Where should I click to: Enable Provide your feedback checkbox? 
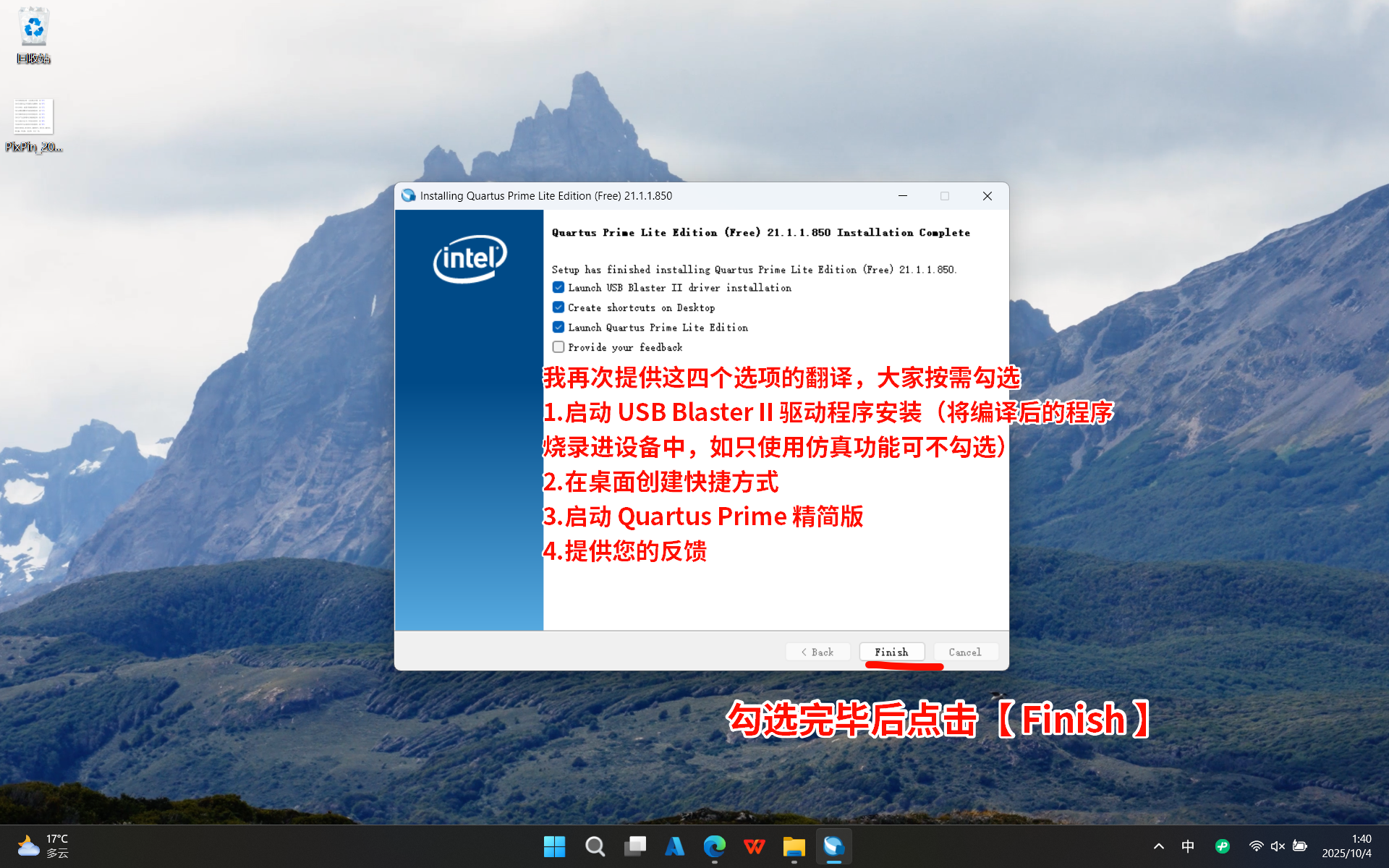(x=558, y=347)
